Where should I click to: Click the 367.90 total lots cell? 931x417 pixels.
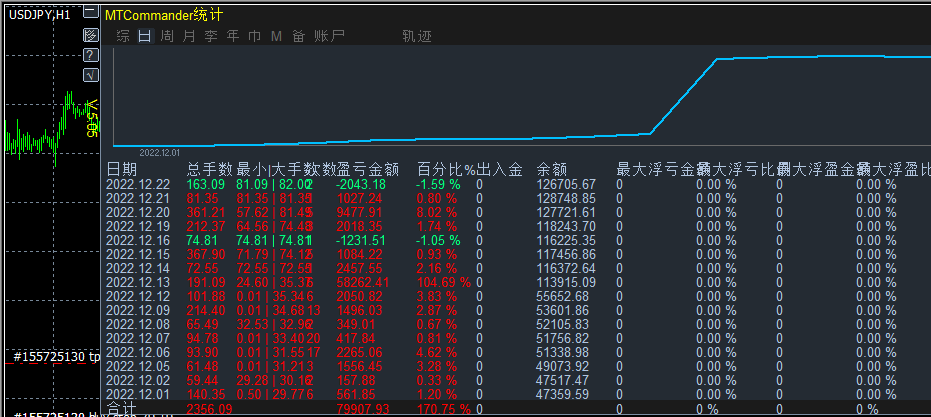click(206, 254)
